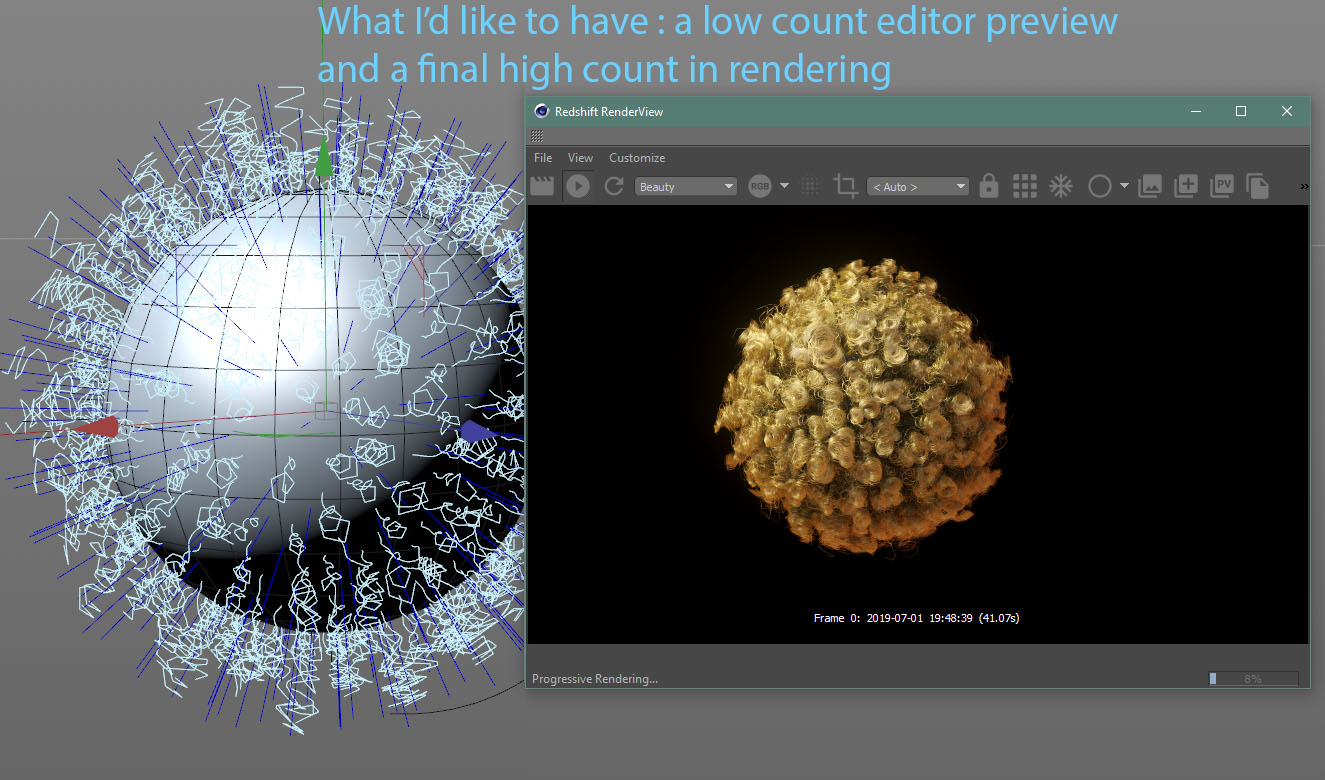Open the Customize menu
The image size is (1325, 780).
click(637, 158)
